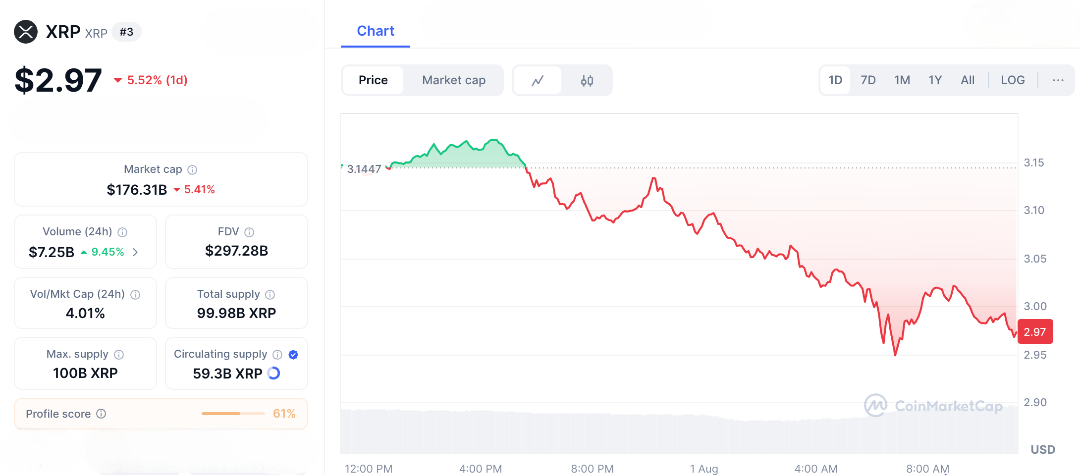Select the 7D time range
The height and width of the screenshot is (475, 1080).
(868, 80)
